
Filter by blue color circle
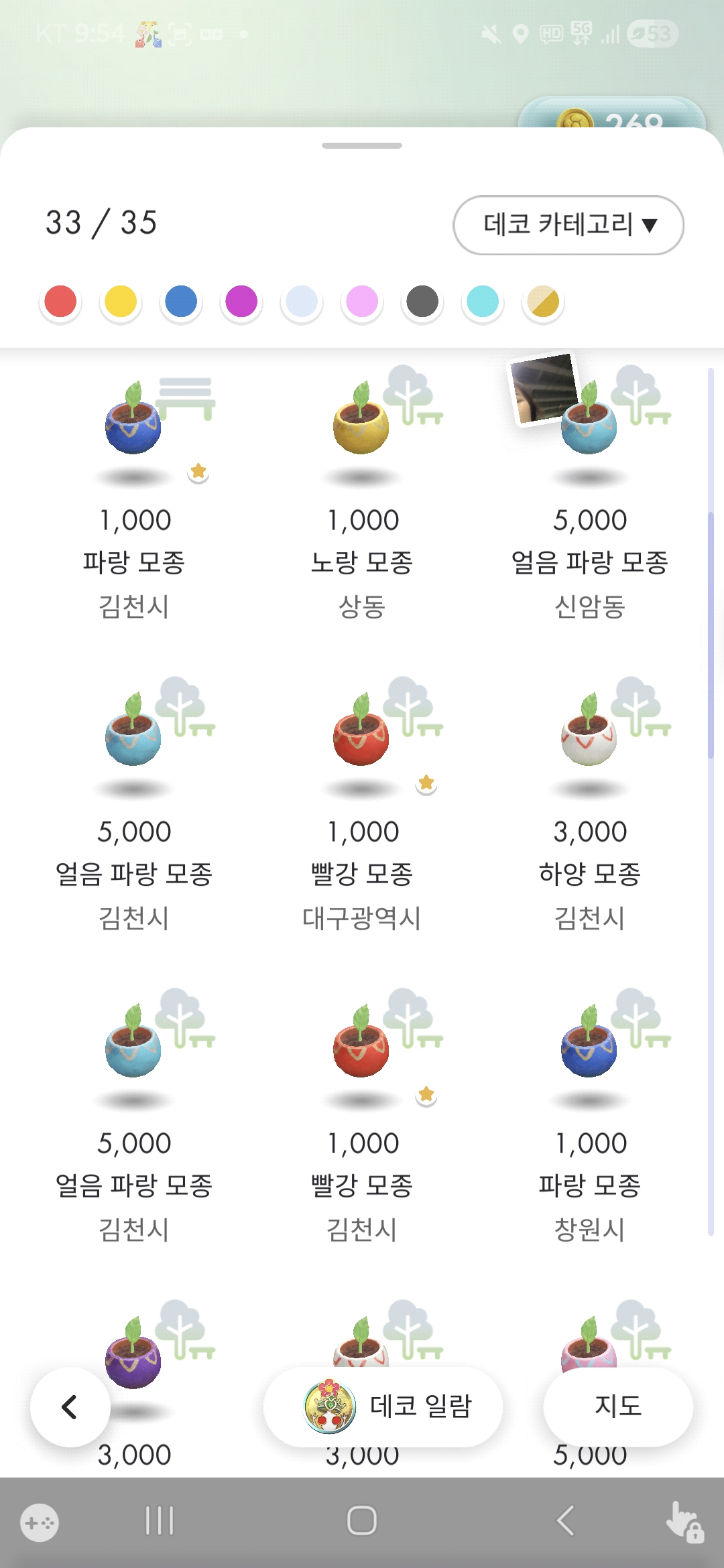pos(181,302)
